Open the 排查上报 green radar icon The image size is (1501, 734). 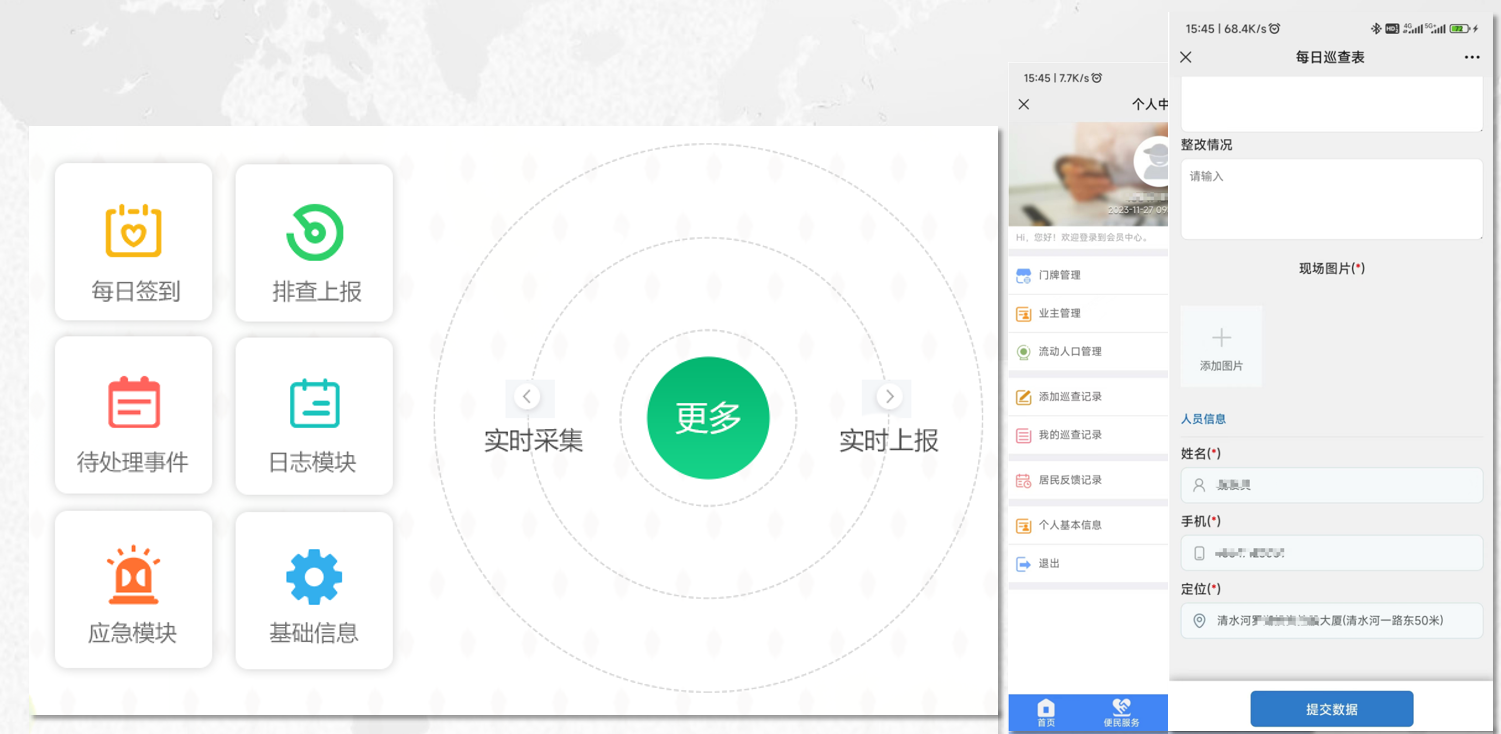pos(314,232)
